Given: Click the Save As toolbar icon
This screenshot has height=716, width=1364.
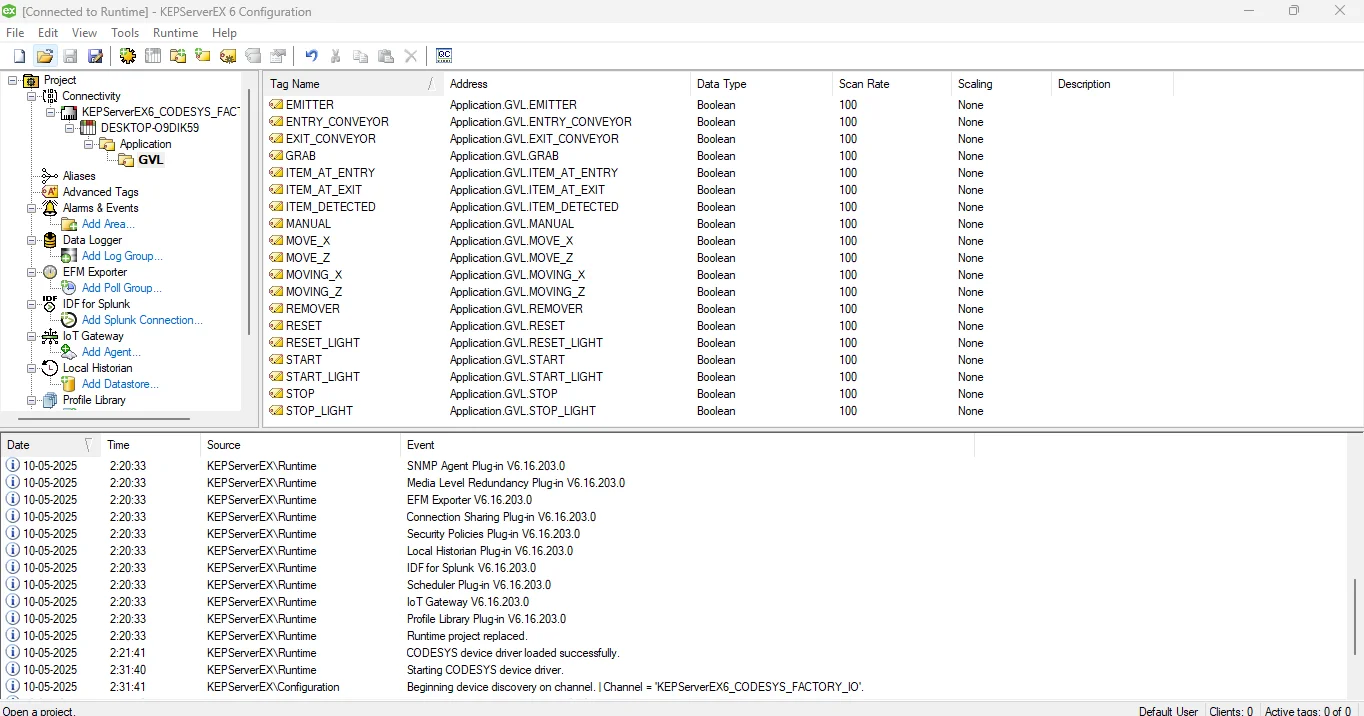Looking at the screenshot, I should (x=95, y=56).
